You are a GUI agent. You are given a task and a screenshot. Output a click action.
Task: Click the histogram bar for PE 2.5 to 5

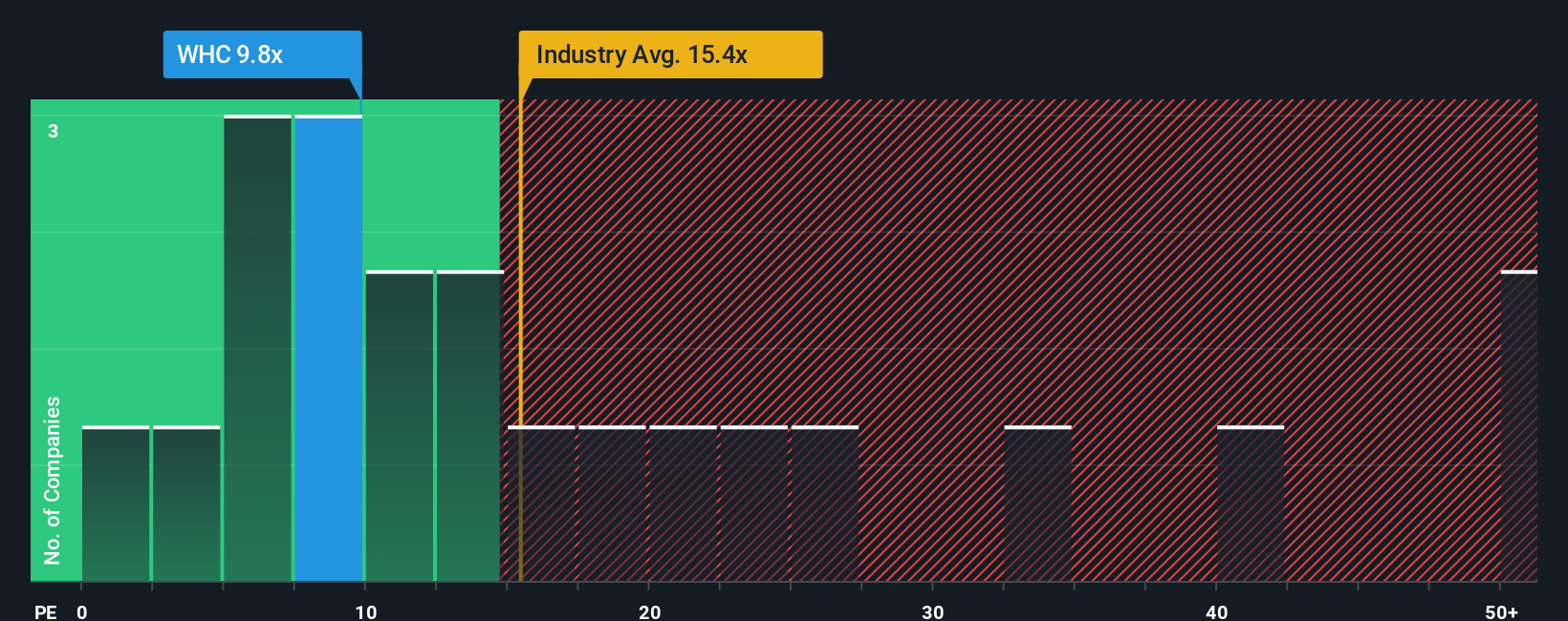pyautogui.click(x=186, y=503)
